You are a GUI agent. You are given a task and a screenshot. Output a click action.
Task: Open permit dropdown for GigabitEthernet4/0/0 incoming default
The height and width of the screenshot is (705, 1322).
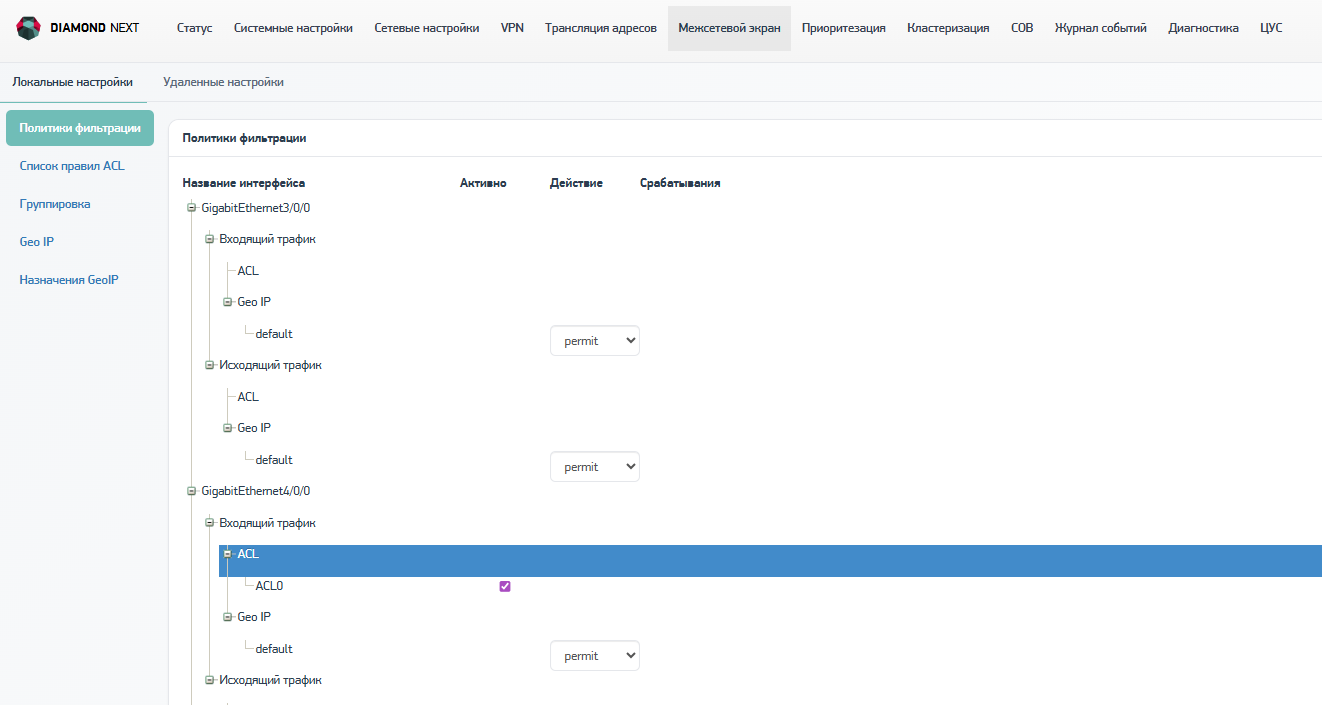(595, 656)
